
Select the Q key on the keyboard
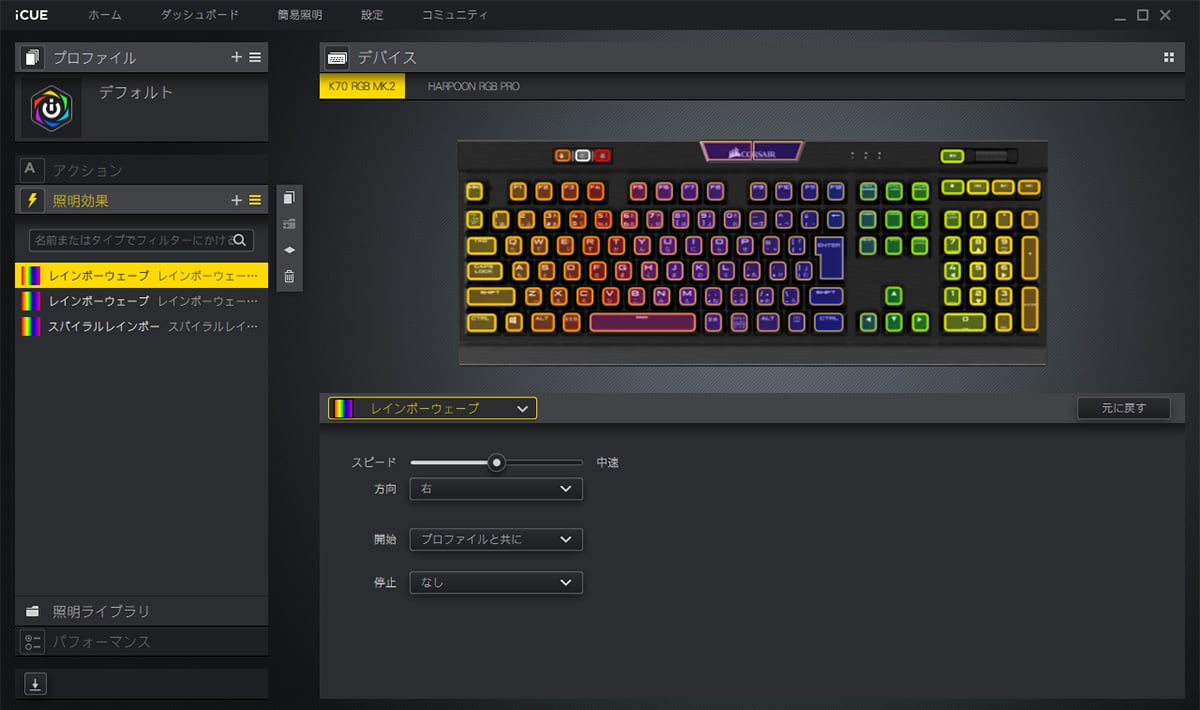coord(515,244)
